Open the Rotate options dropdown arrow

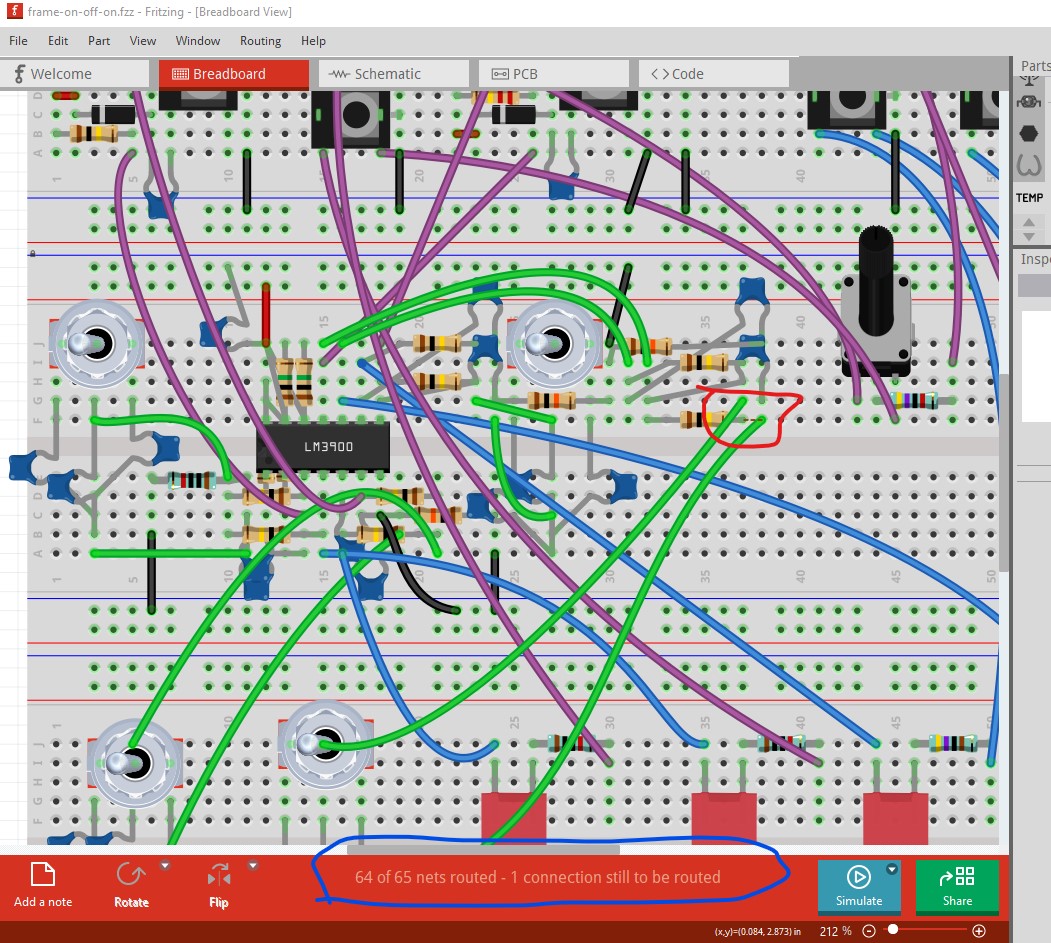pyautogui.click(x=166, y=866)
